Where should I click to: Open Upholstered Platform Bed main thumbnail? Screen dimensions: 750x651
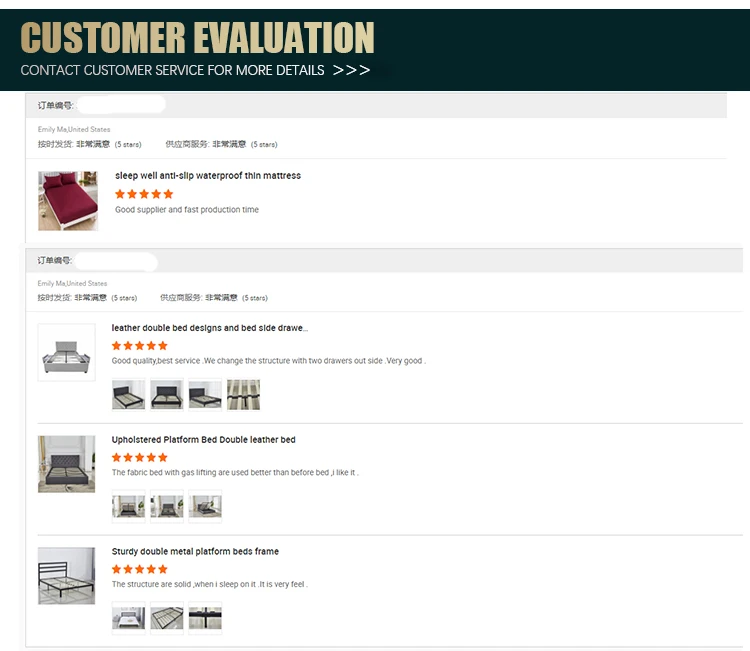pyautogui.click(x=66, y=464)
